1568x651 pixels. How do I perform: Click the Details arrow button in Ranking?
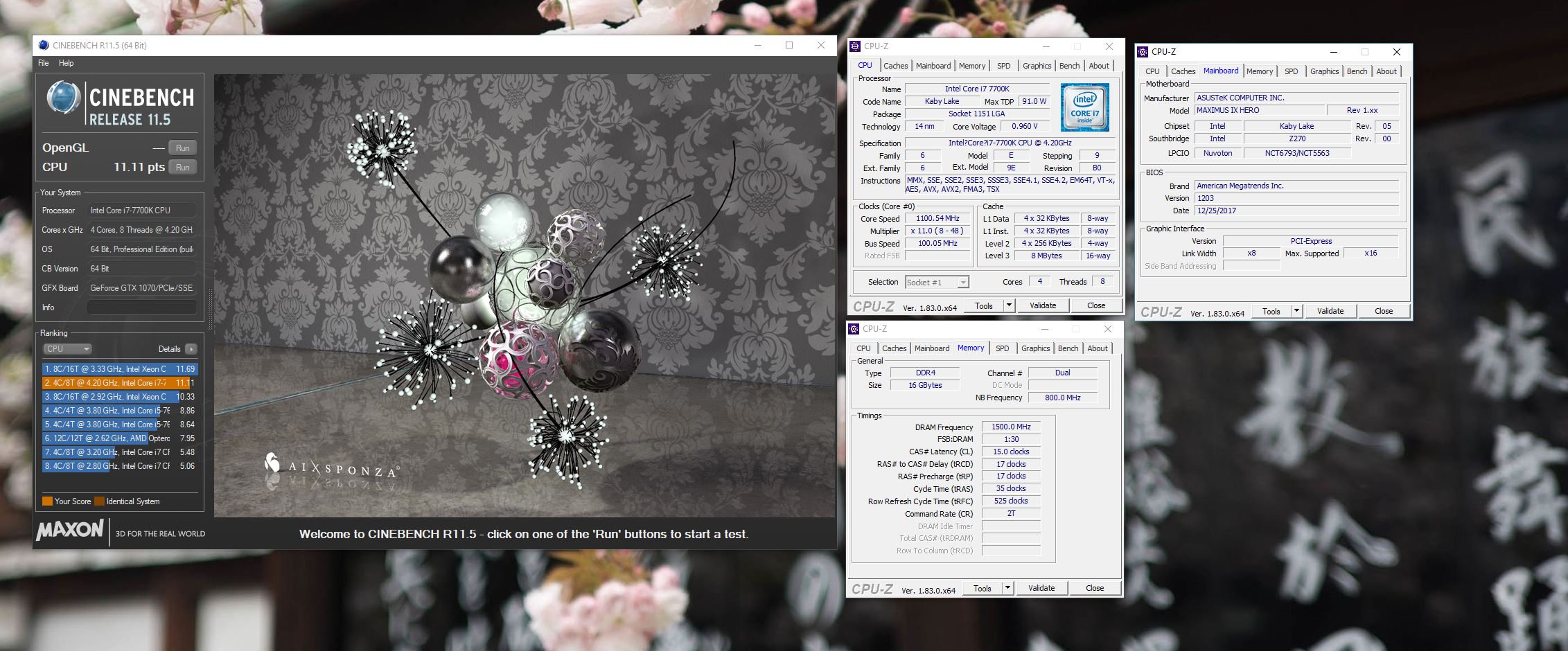[x=191, y=349]
